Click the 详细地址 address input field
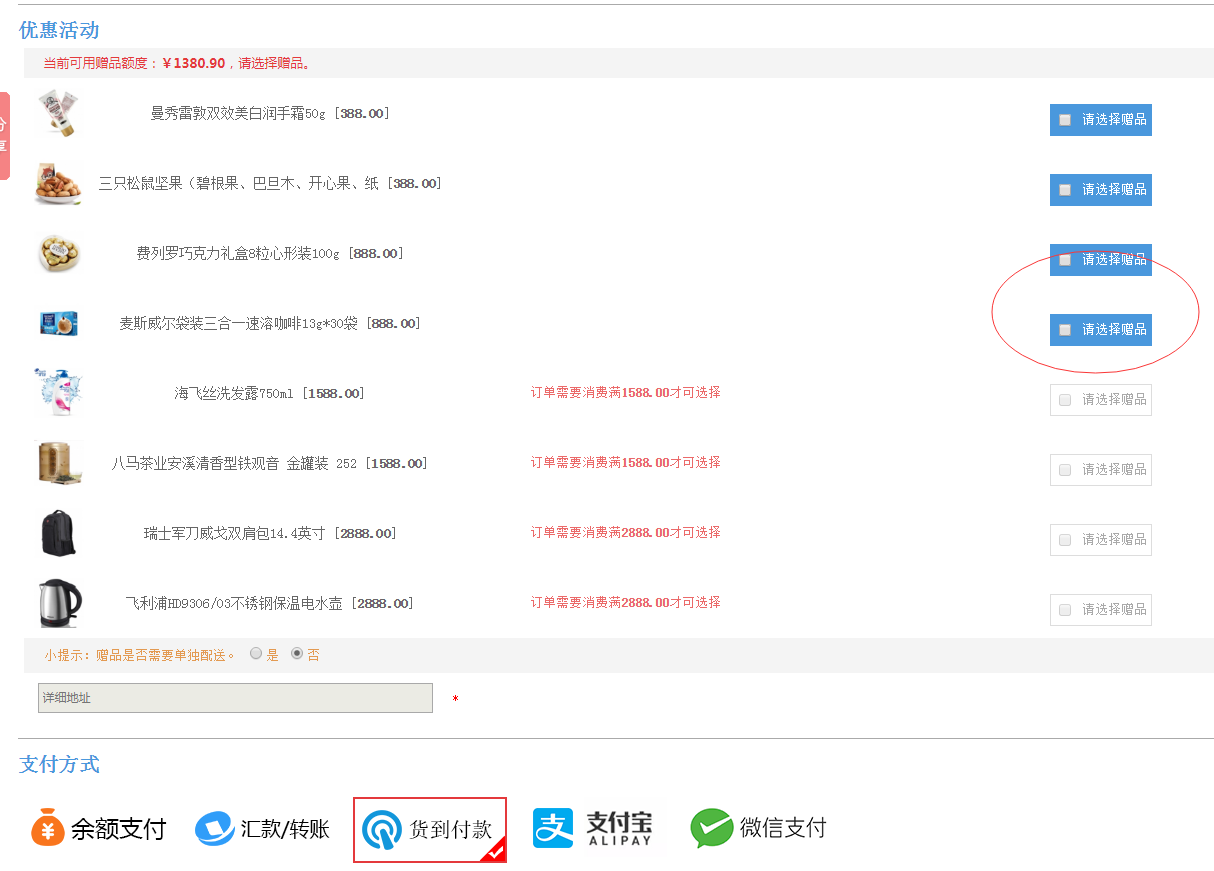 click(x=235, y=698)
